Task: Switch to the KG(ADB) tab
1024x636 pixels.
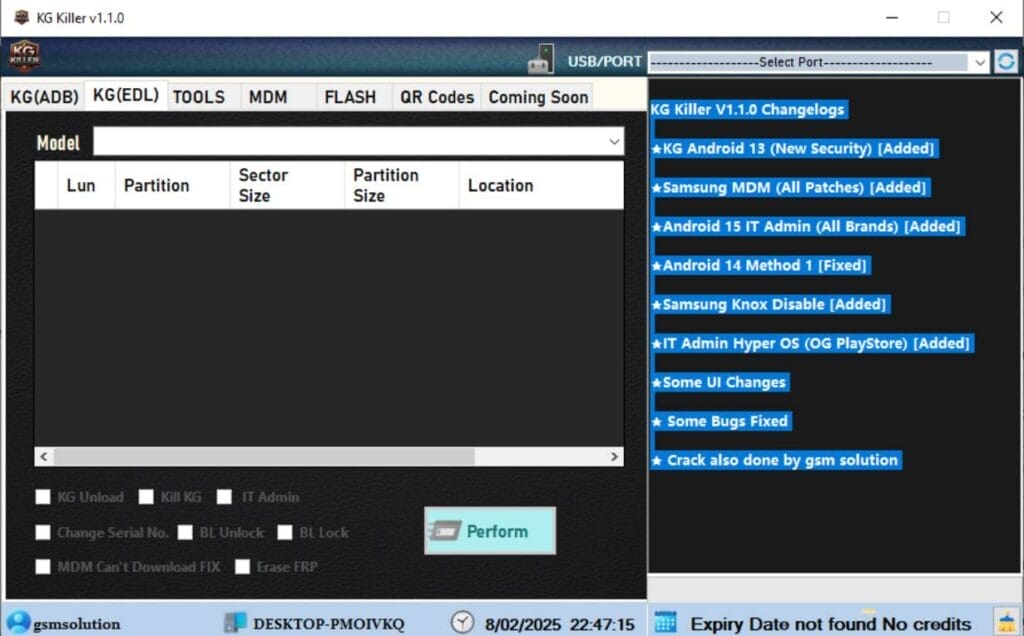Action: [44, 97]
